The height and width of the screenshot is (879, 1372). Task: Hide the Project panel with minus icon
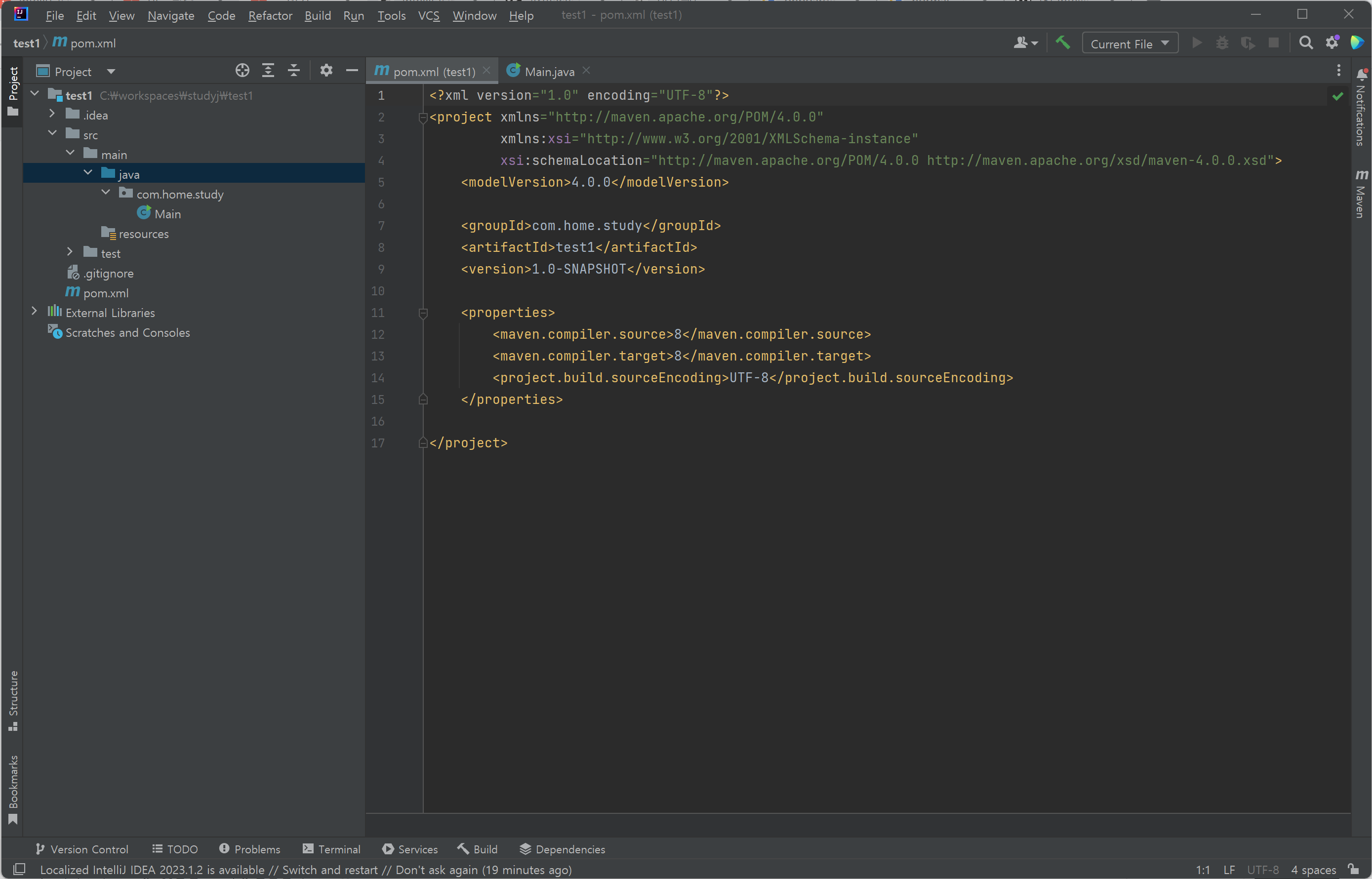[352, 71]
